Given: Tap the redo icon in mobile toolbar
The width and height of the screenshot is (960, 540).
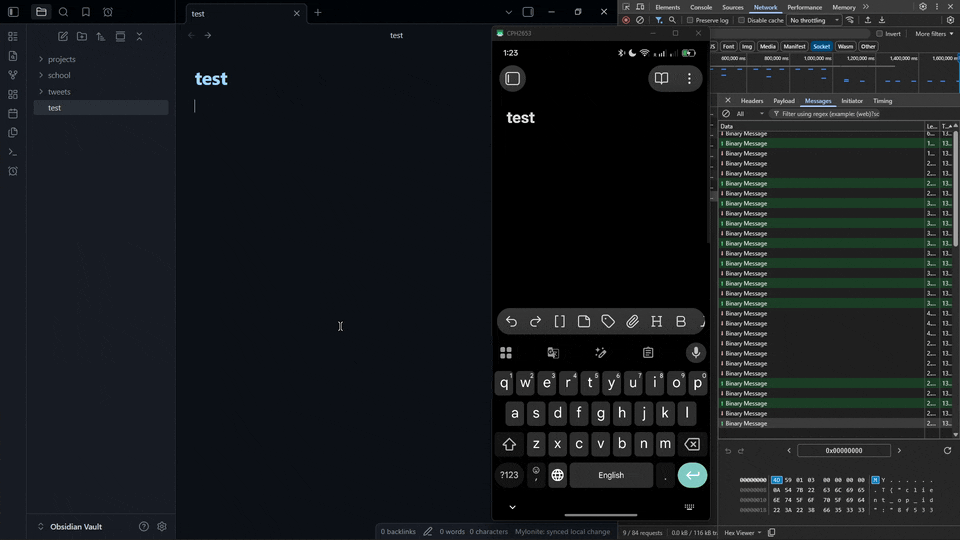Looking at the screenshot, I should (x=535, y=321).
